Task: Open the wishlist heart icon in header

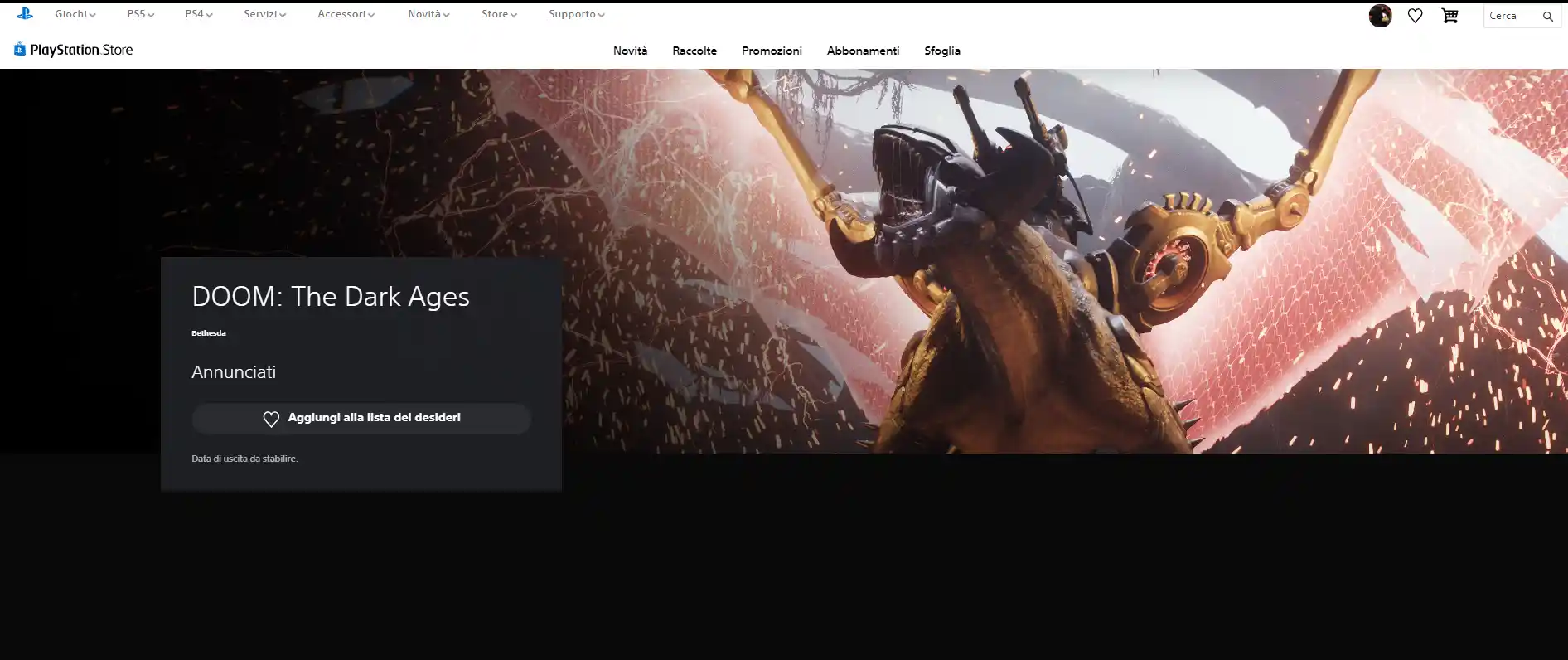Action: click(x=1415, y=16)
